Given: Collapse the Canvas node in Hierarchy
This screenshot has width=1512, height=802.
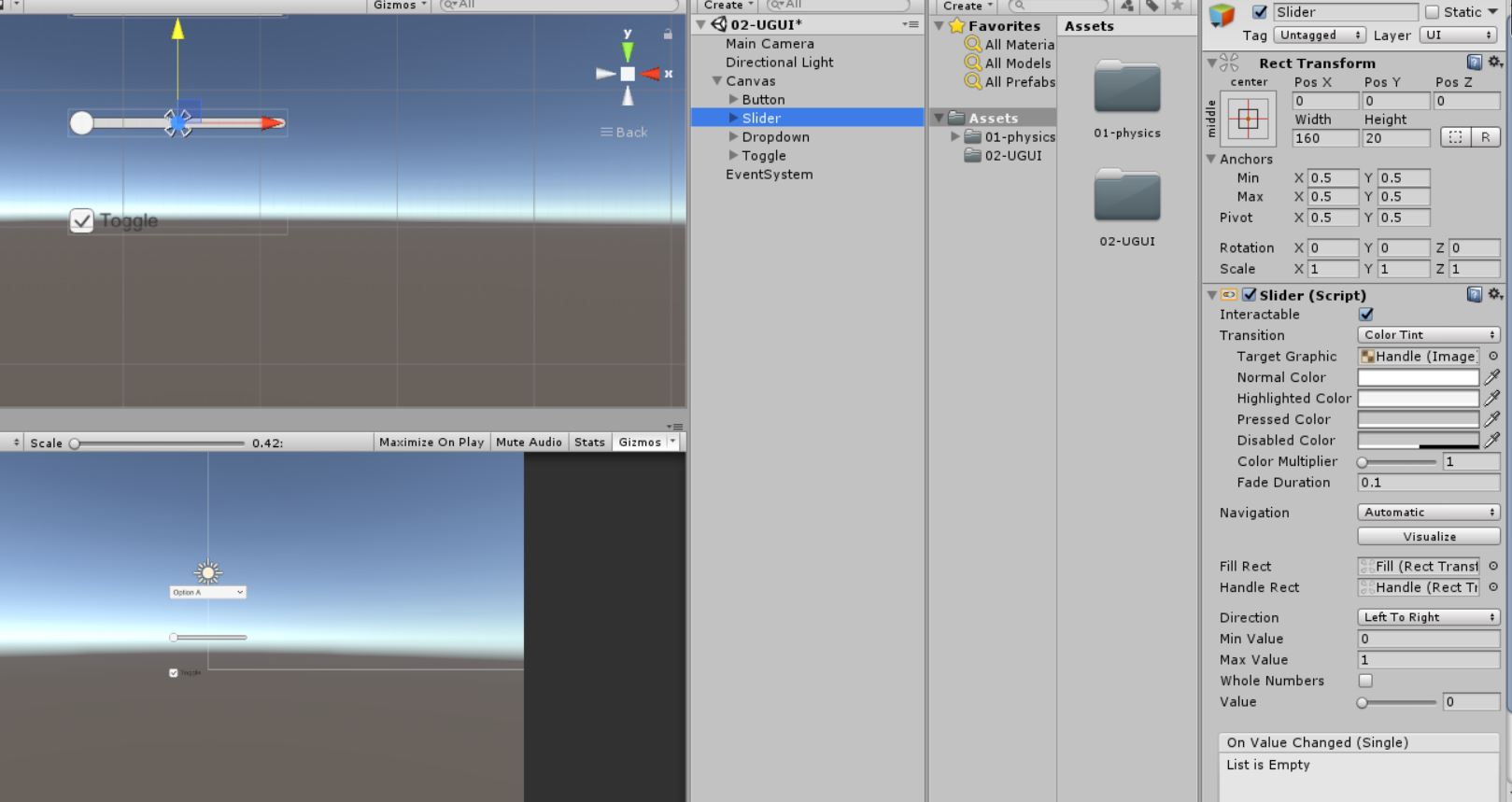Looking at the screenshot, I should 717,81.
